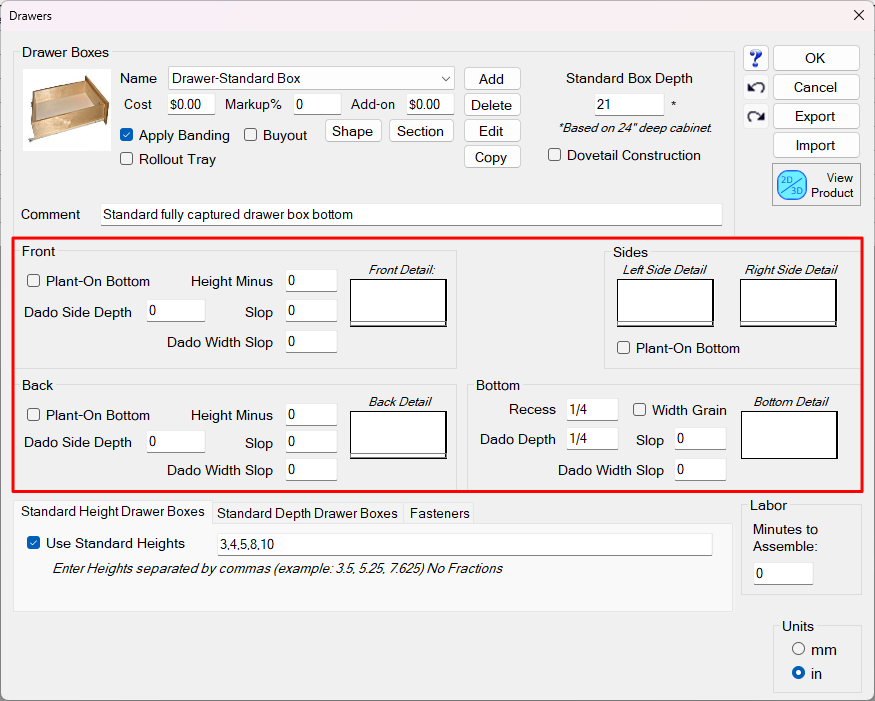Open the Fasteners tab
Viewport: 875px width, 701px height.
coord(439,513)
